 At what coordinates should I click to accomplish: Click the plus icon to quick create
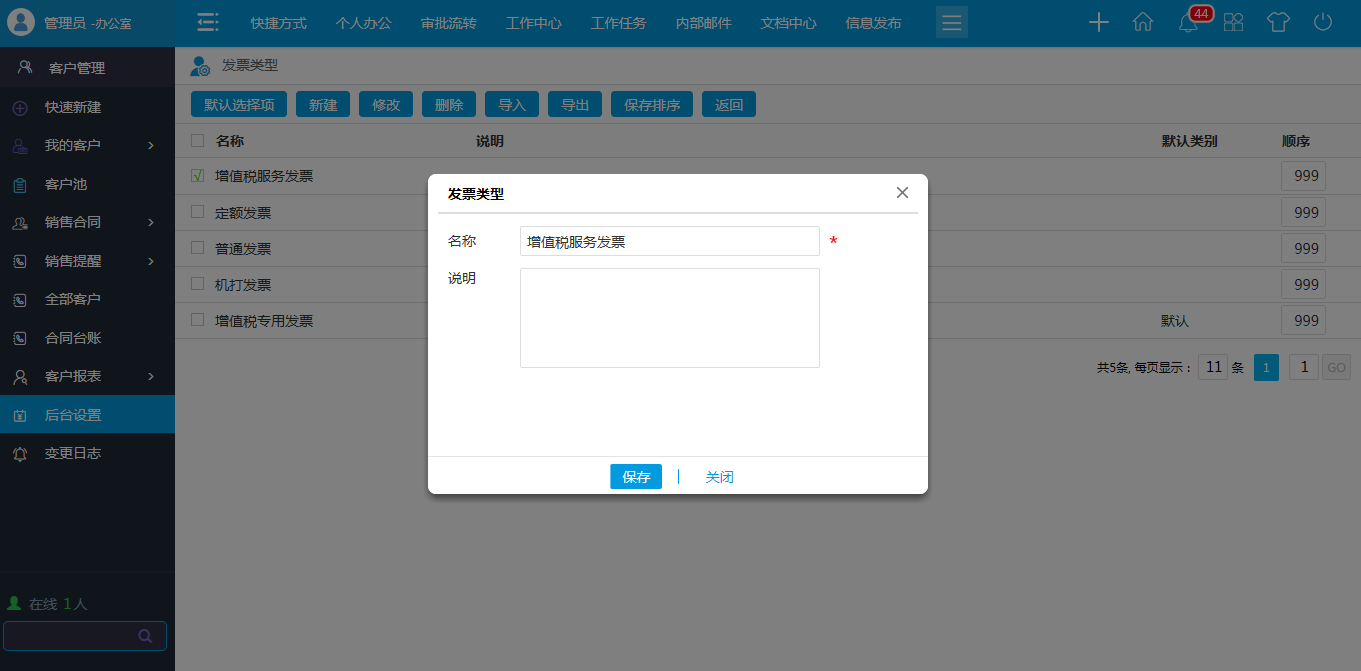pos(1098,21)
